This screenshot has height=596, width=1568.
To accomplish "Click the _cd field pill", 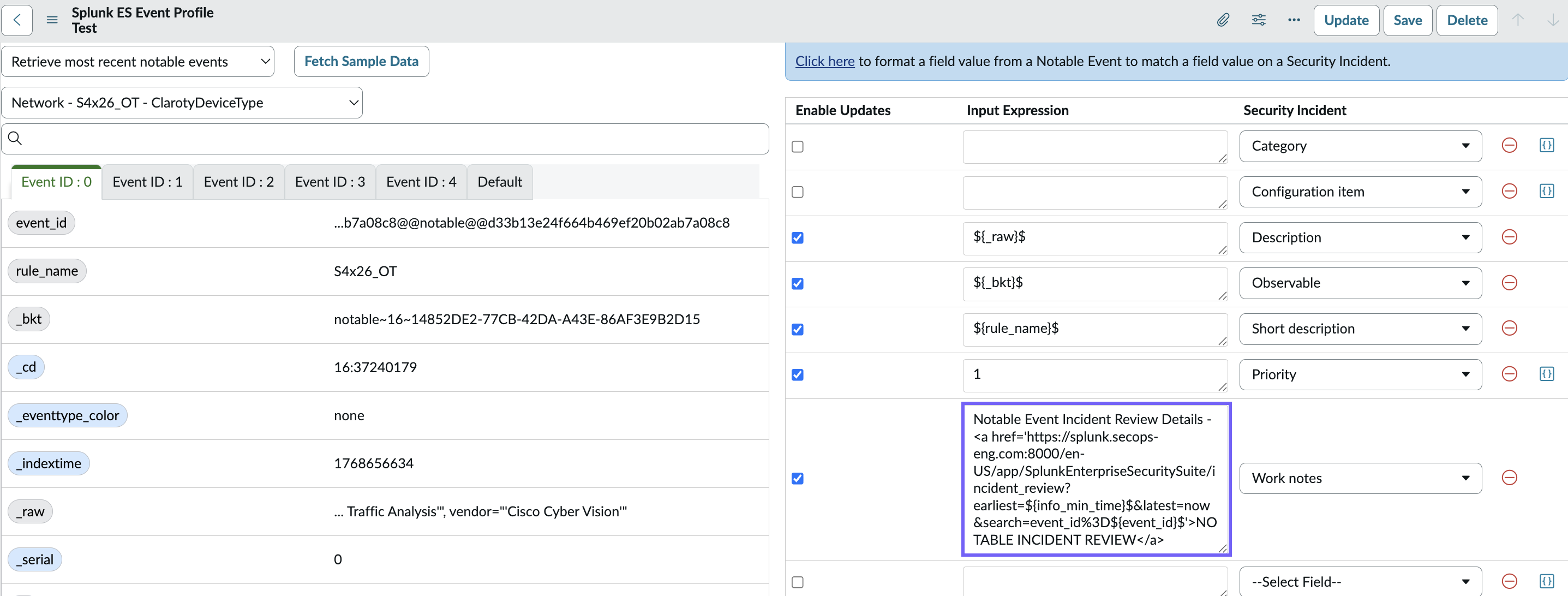I will click(26, 367).
